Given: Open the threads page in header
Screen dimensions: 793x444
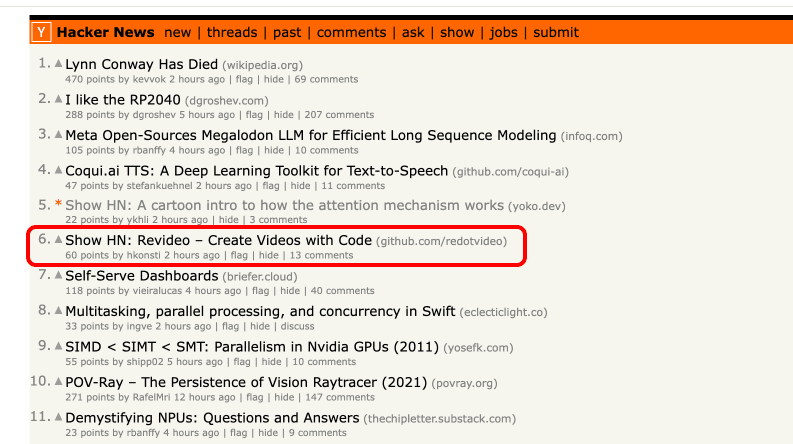Looking at the screenshot, I should pos(232,32).
